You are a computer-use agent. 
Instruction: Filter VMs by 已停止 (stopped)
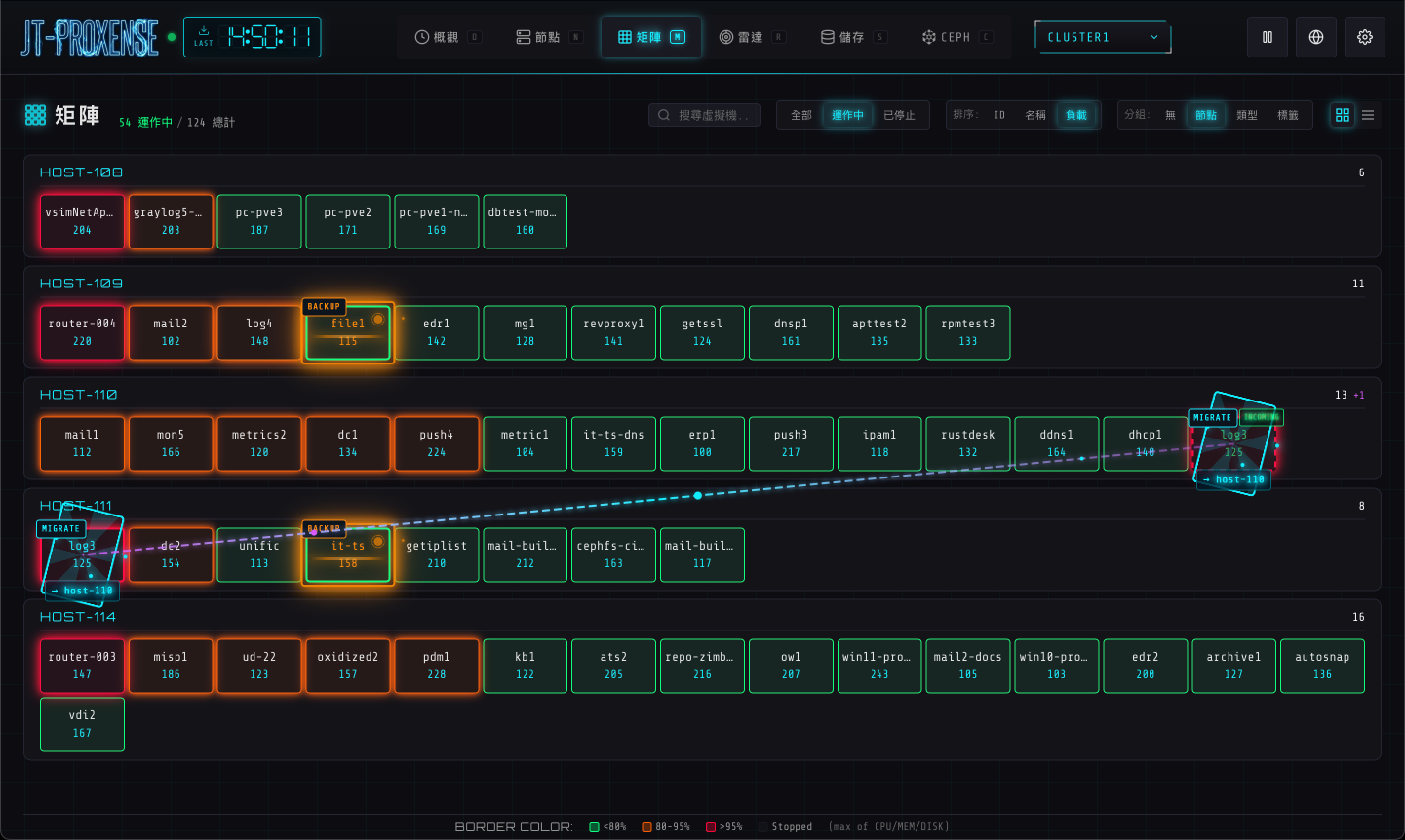click(x=899, y=115)
